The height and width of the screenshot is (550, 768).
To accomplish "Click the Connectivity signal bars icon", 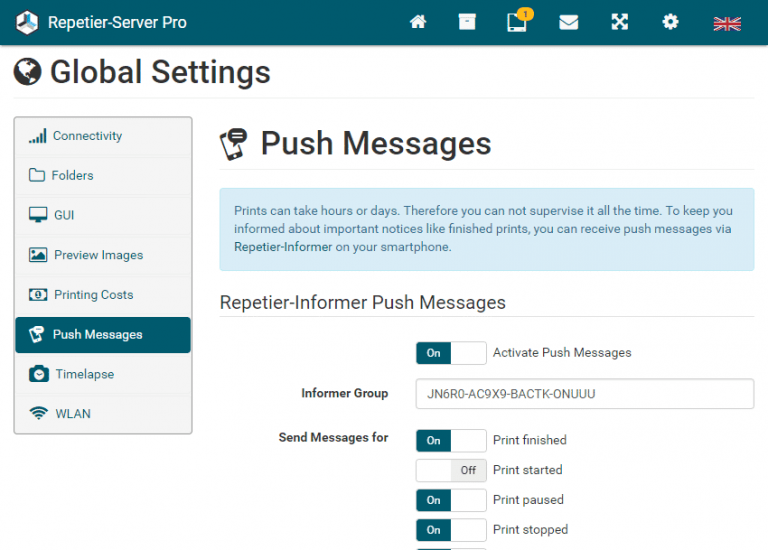I will [38, 136].
